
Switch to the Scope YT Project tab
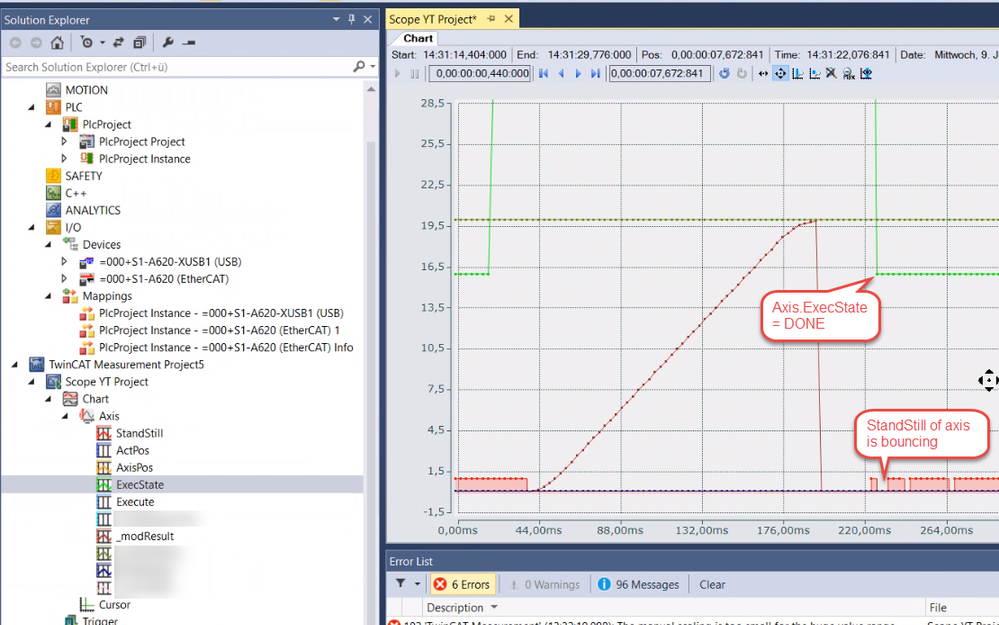(x=433, y=20)
